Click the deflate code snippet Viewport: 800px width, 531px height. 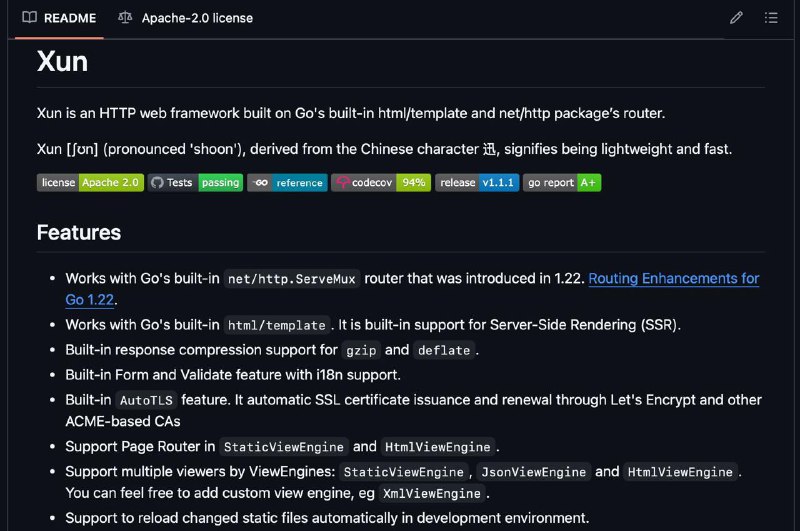(444, 350)
